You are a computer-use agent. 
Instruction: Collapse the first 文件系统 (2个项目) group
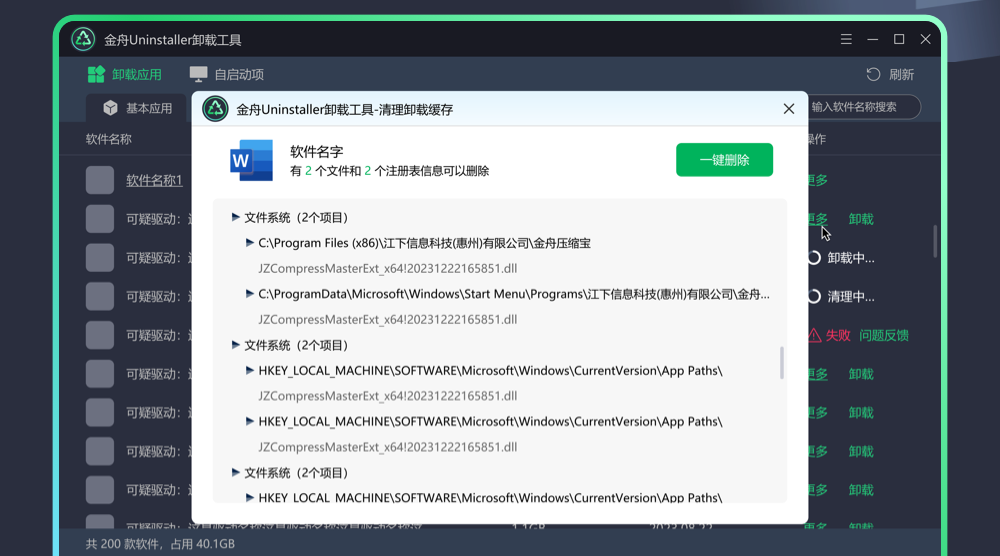pos(235,217)
